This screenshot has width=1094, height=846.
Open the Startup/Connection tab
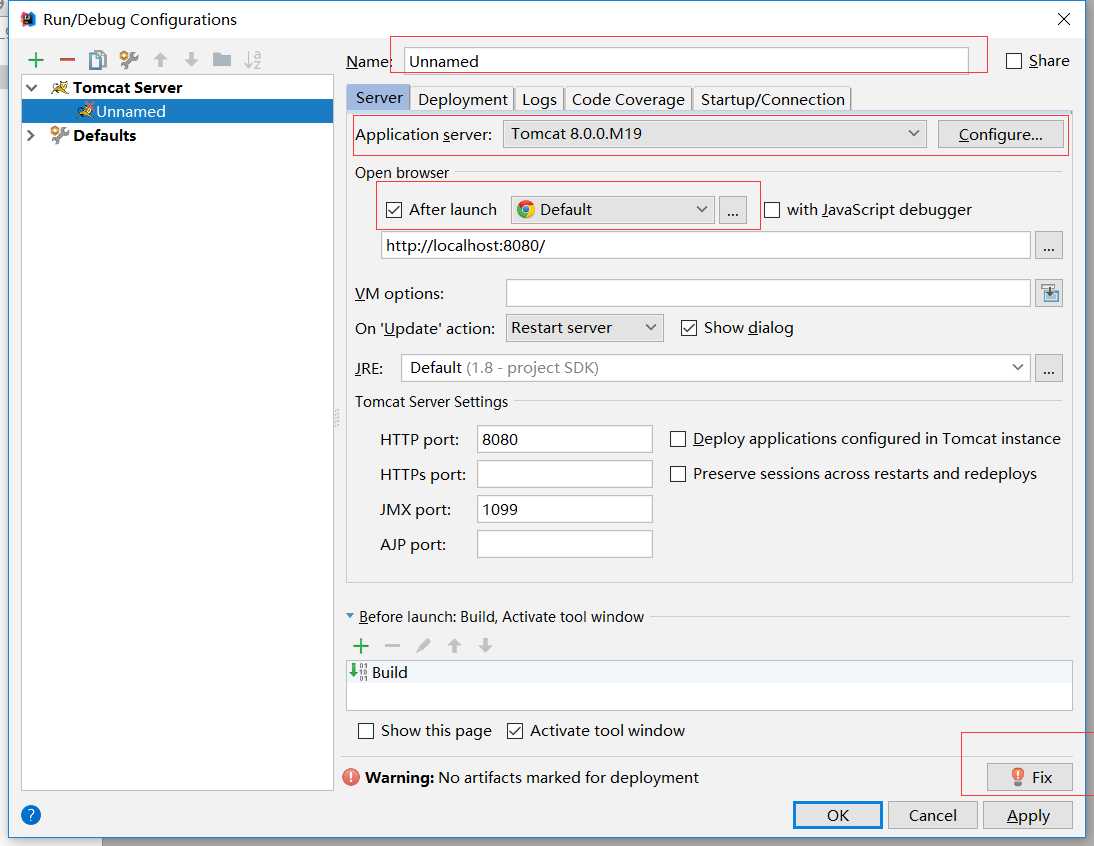[x=772, y=99]
